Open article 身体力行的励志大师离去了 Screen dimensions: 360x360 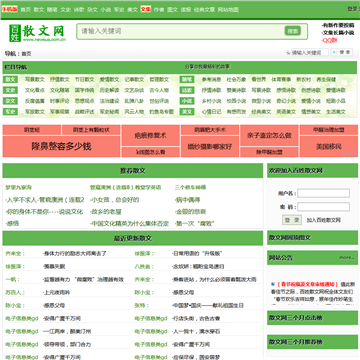[x=75, y=253]
